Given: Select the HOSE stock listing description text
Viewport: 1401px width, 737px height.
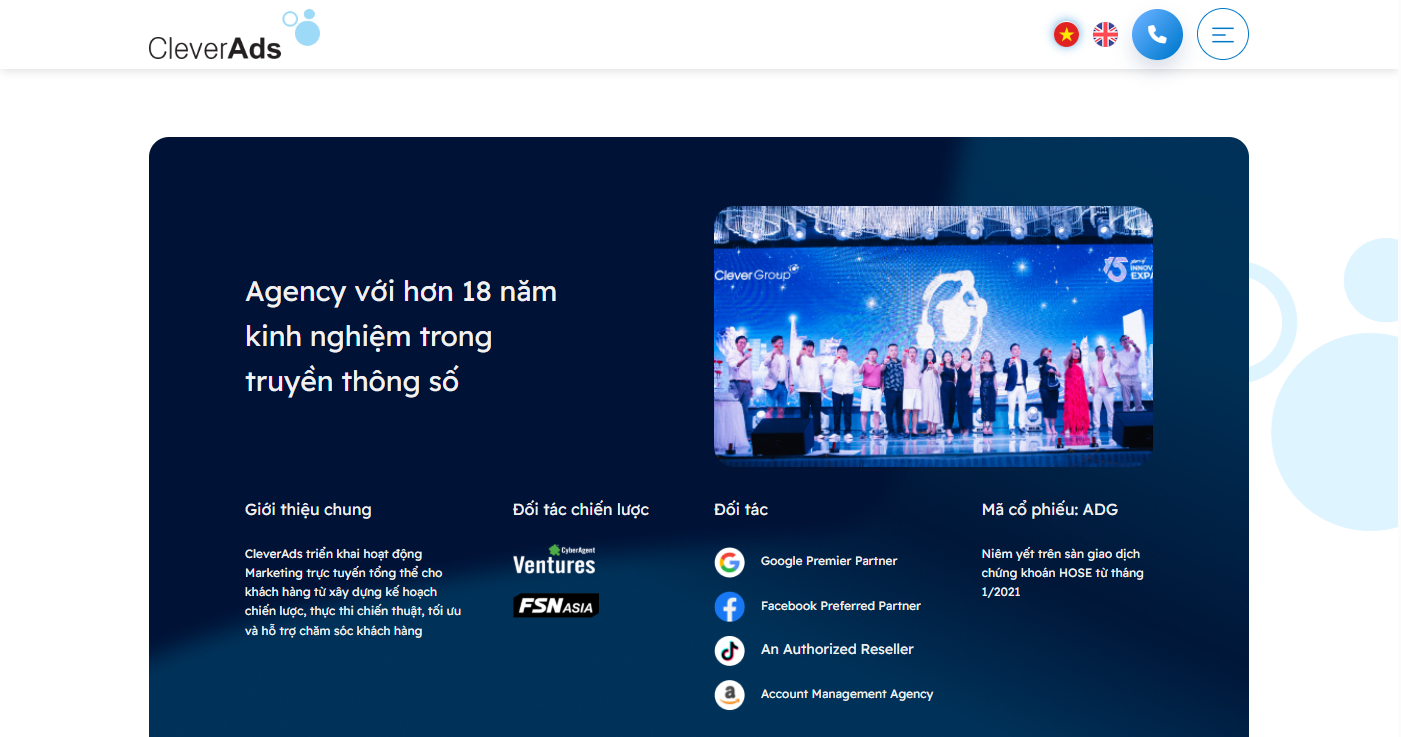Looking at the screenshot, I should click(x=1062, y=573).
